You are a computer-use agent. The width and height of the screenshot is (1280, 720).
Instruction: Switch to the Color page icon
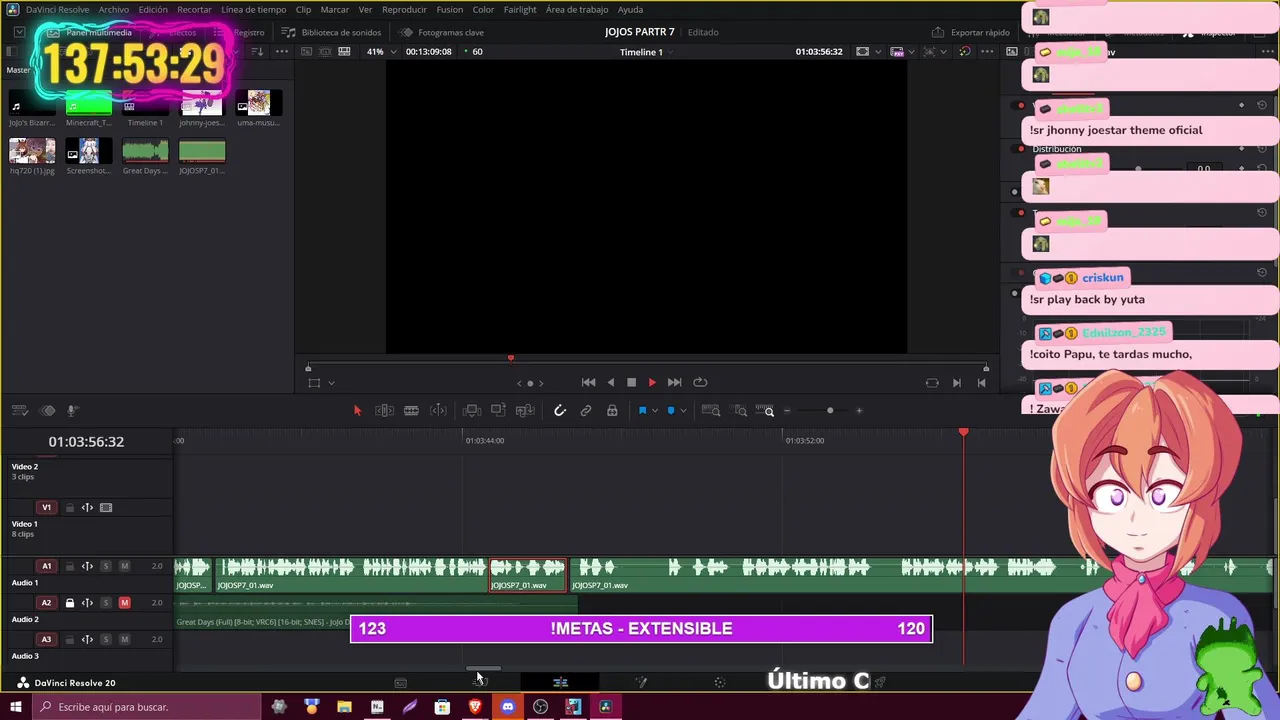(x=720, y=683)
